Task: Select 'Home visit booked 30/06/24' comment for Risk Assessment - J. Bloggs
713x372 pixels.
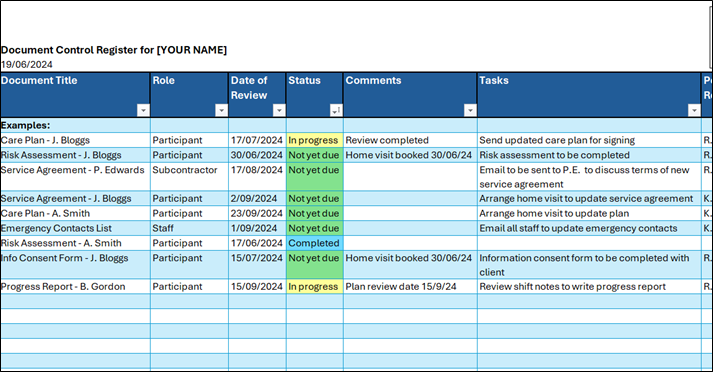Action: (x=410, y=155)
